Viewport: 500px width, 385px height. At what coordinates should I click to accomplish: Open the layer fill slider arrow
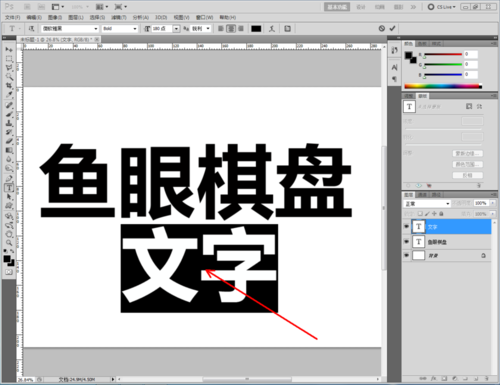(493, 214)
